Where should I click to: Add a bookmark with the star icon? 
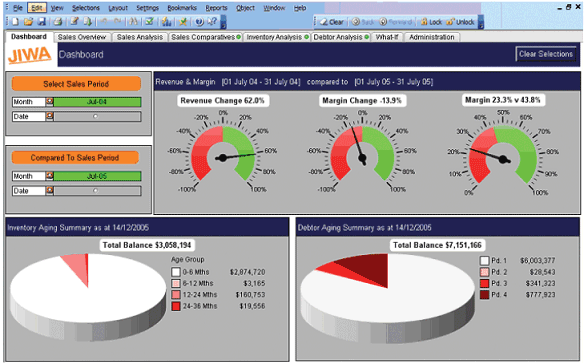tap(183, 22)
